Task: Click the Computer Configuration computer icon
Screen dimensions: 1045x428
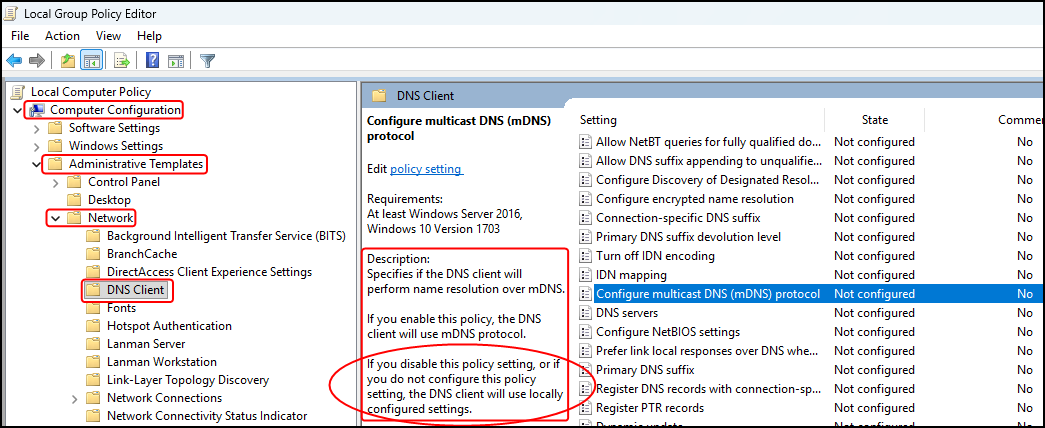Action: [37, 110]
